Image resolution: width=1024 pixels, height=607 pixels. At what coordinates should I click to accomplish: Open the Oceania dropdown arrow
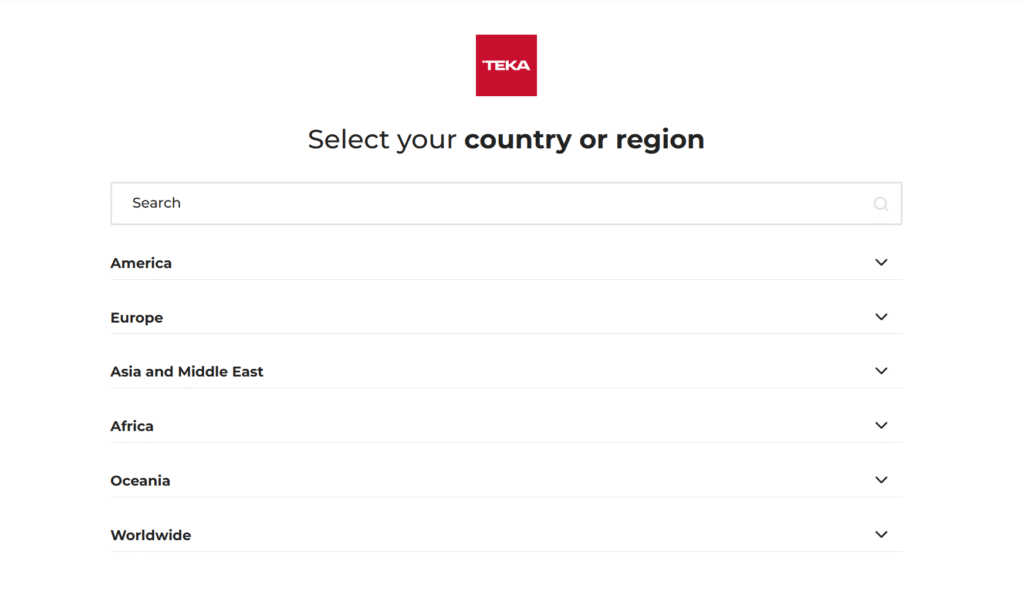[882, 479]
